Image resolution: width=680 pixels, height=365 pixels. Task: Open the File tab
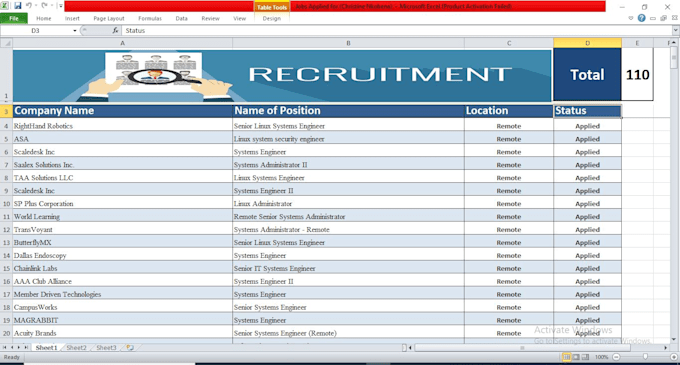[x=14, y=18]
